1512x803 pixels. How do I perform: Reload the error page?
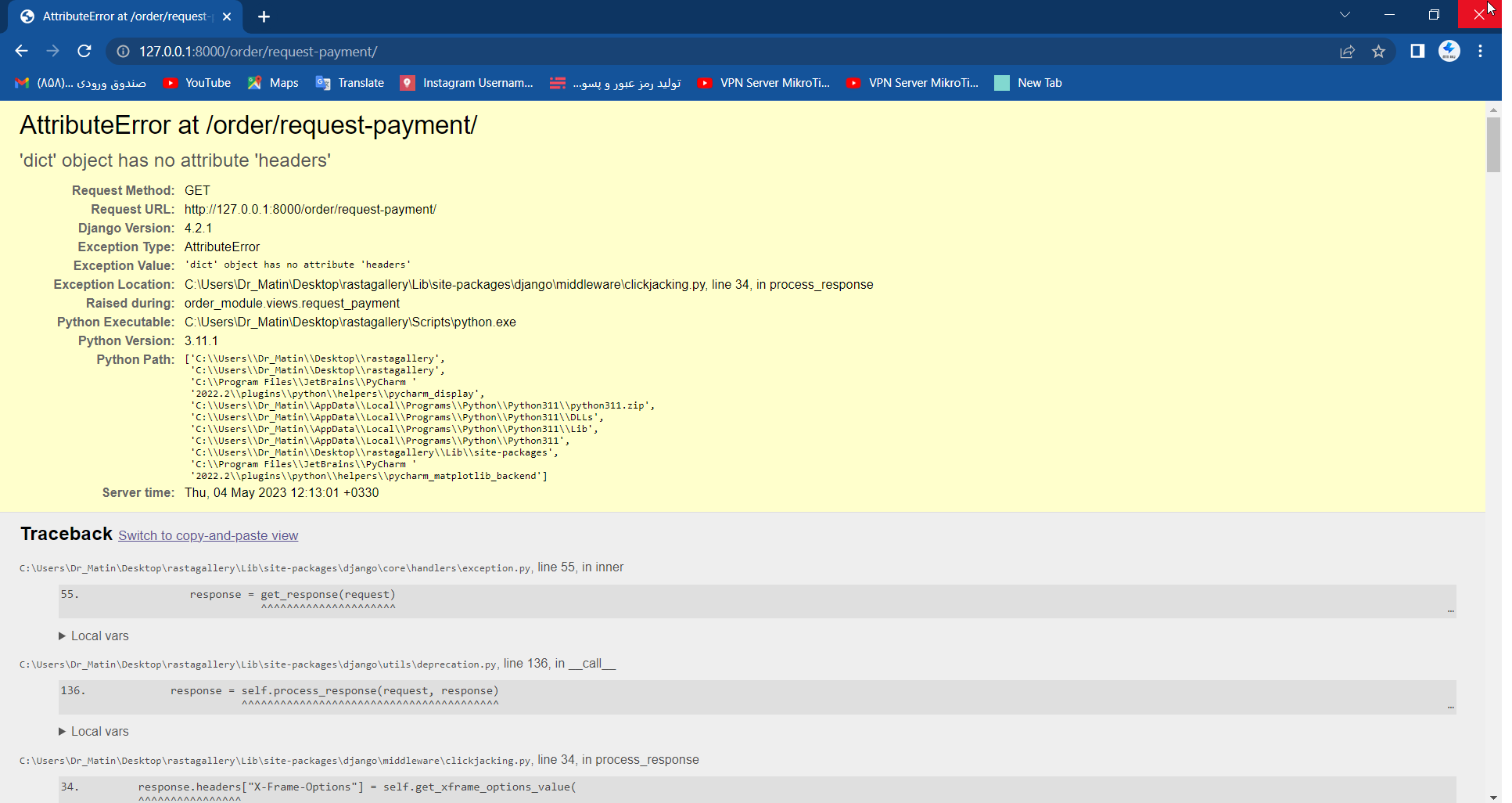click(x=84, y=51)
